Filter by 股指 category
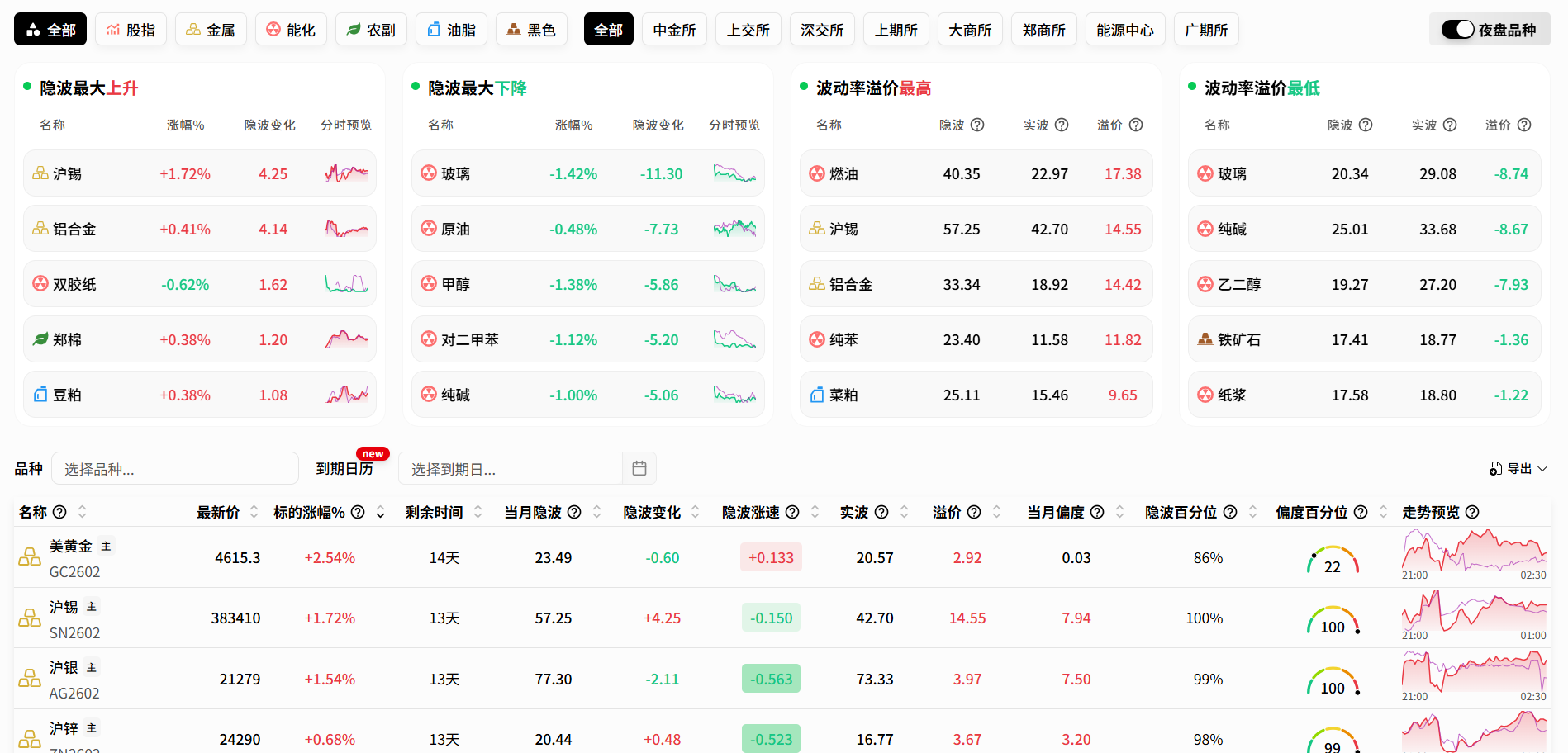Viewport: 1568px width, 753px height. pos(131,30)
